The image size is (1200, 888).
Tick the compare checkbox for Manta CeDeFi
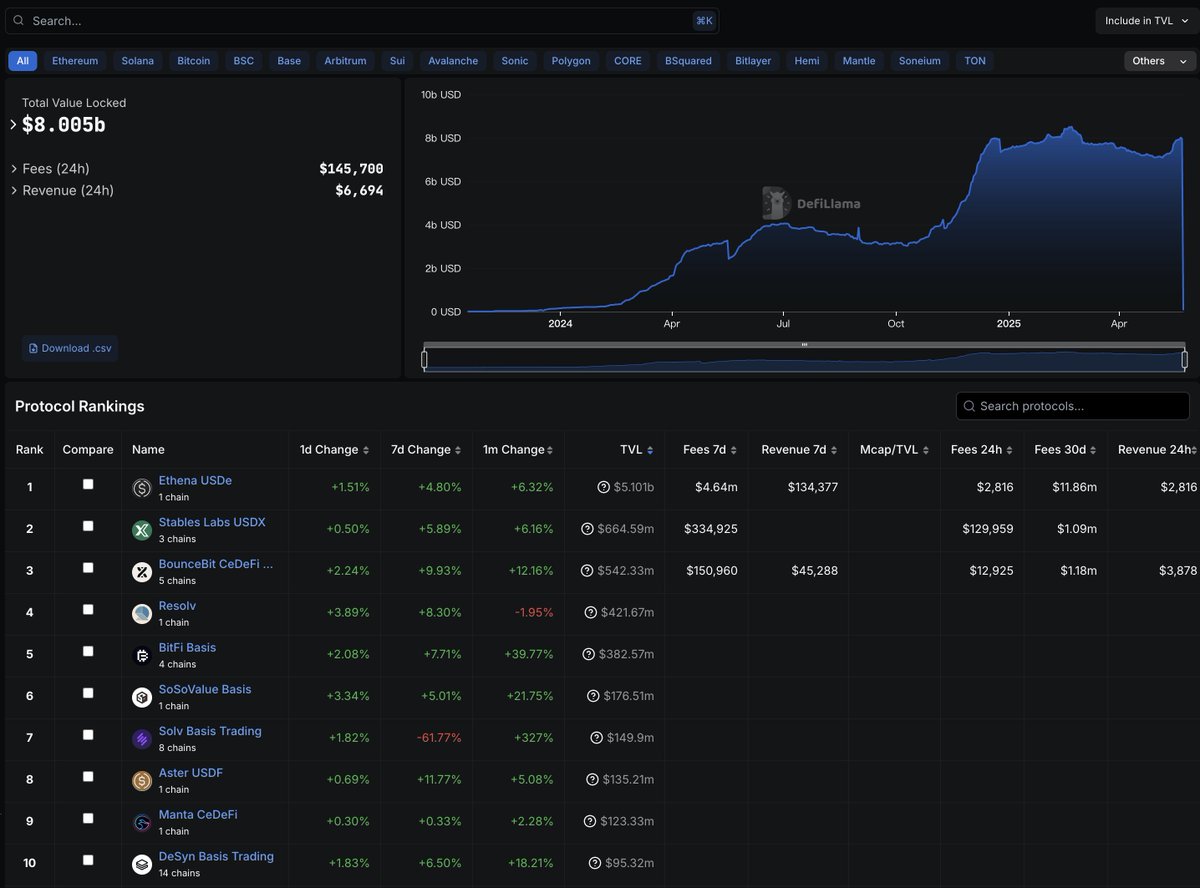[88, 818]
